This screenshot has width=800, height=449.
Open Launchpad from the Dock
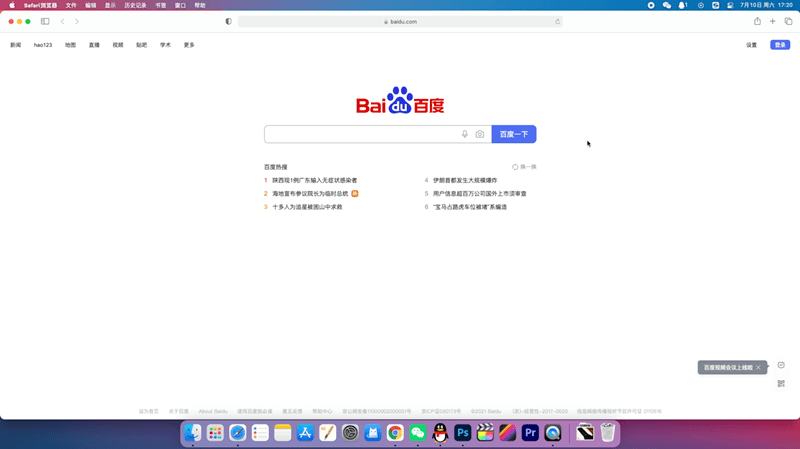click(x=215, y=433)
